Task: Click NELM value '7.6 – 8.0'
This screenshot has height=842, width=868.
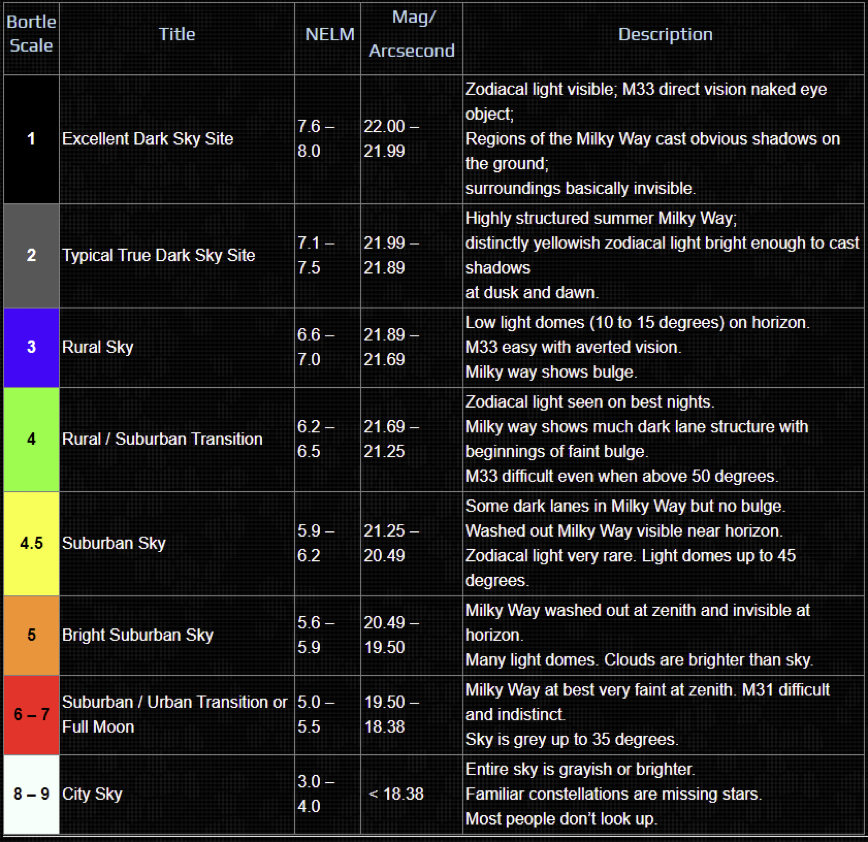Action: (x=316, y=138)
